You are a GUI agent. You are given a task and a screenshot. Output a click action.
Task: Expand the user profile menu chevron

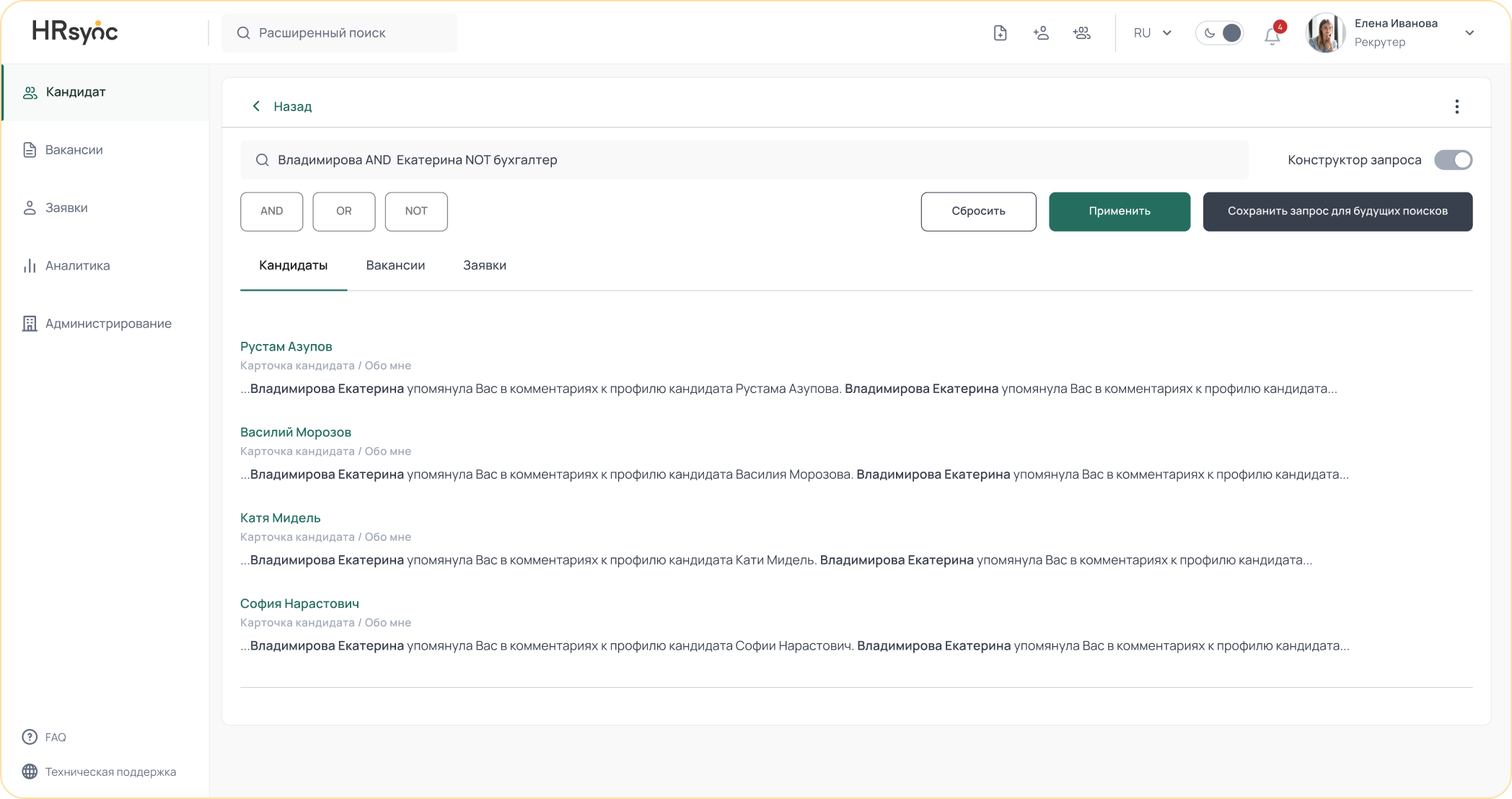[1469, 33]
